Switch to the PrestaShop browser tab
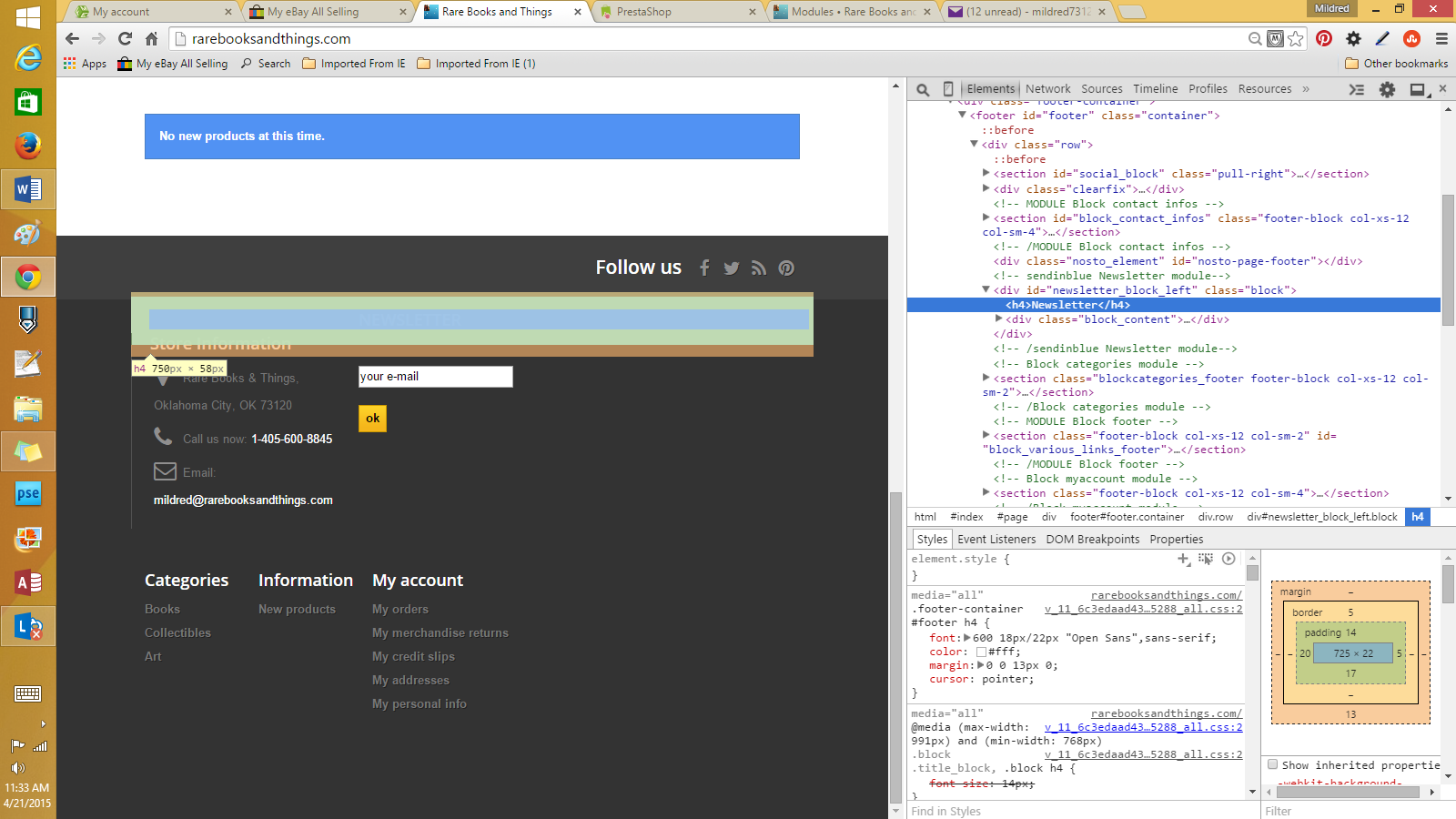Viewport: 1456px width, 819px height. point(678,12)
